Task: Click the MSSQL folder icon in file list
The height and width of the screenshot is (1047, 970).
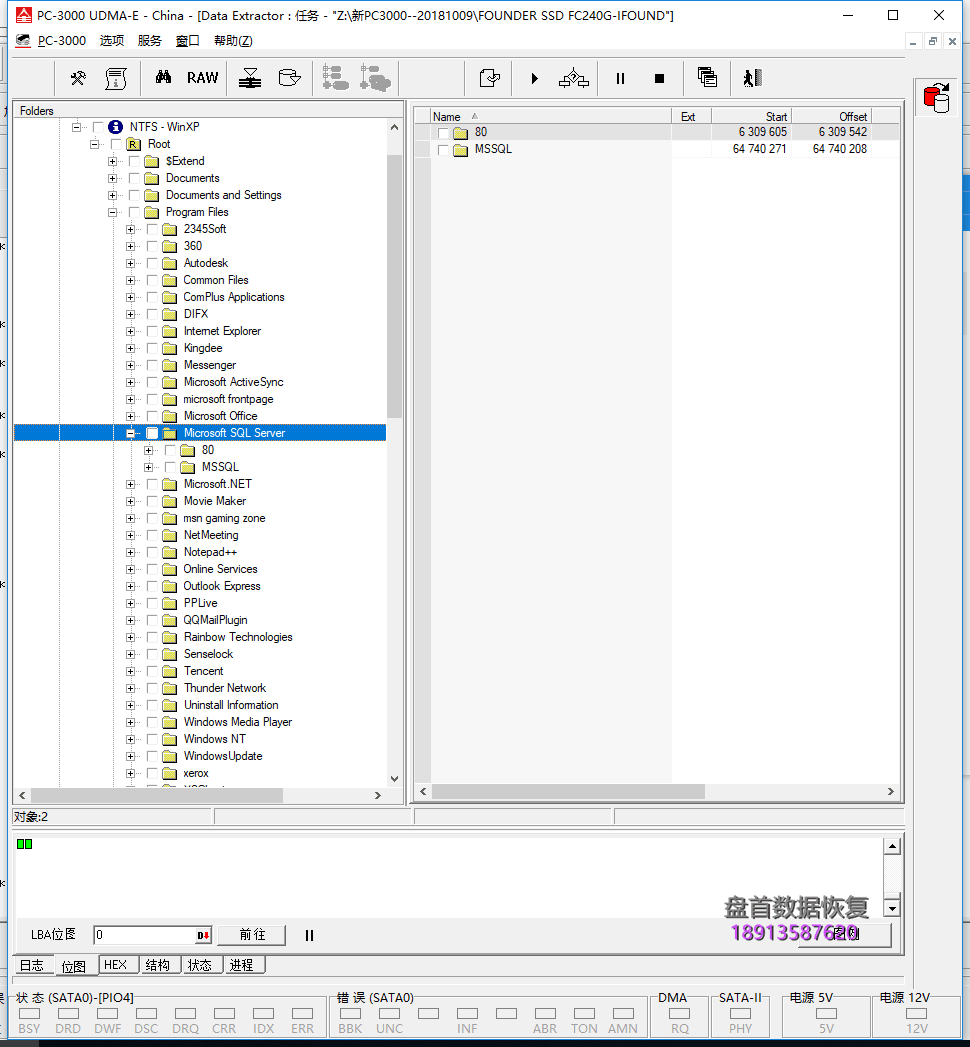Action: [461, 150]
